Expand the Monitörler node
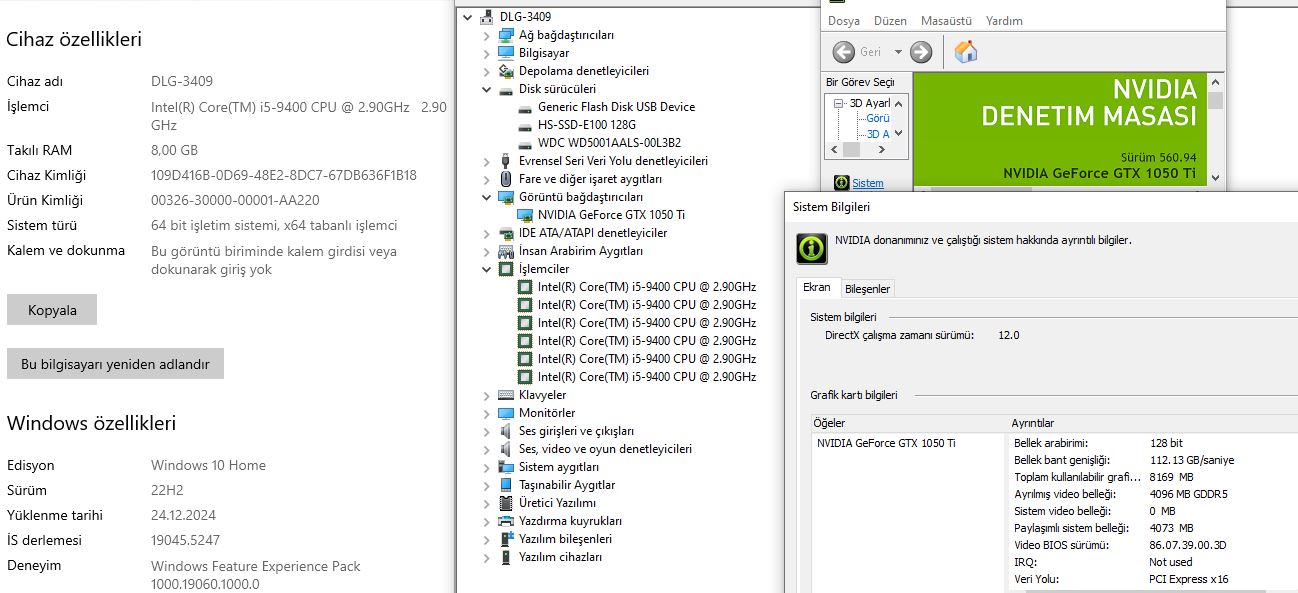 pyautogui.click(x=486, y=413)
